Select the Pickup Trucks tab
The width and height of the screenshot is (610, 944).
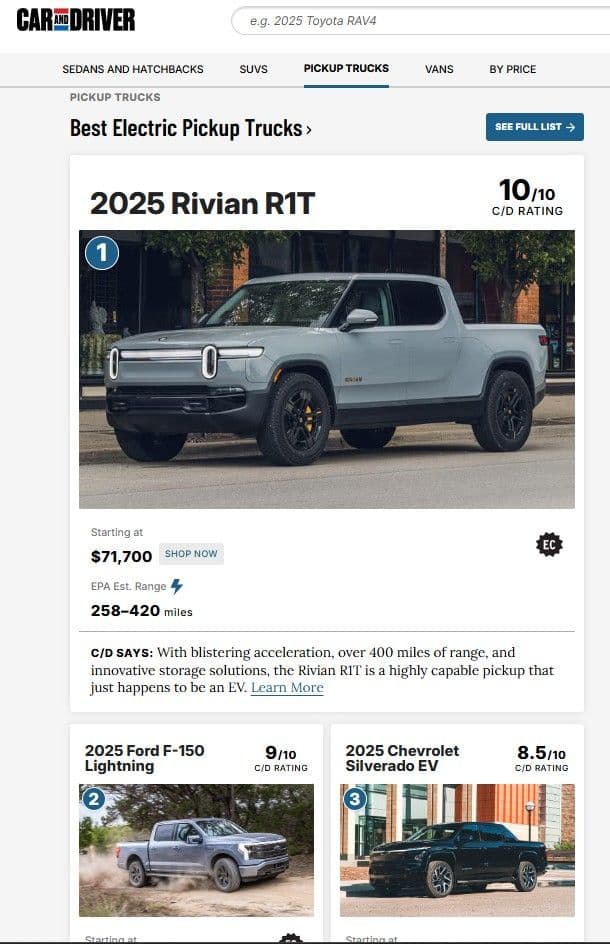[x=346, y=69]
